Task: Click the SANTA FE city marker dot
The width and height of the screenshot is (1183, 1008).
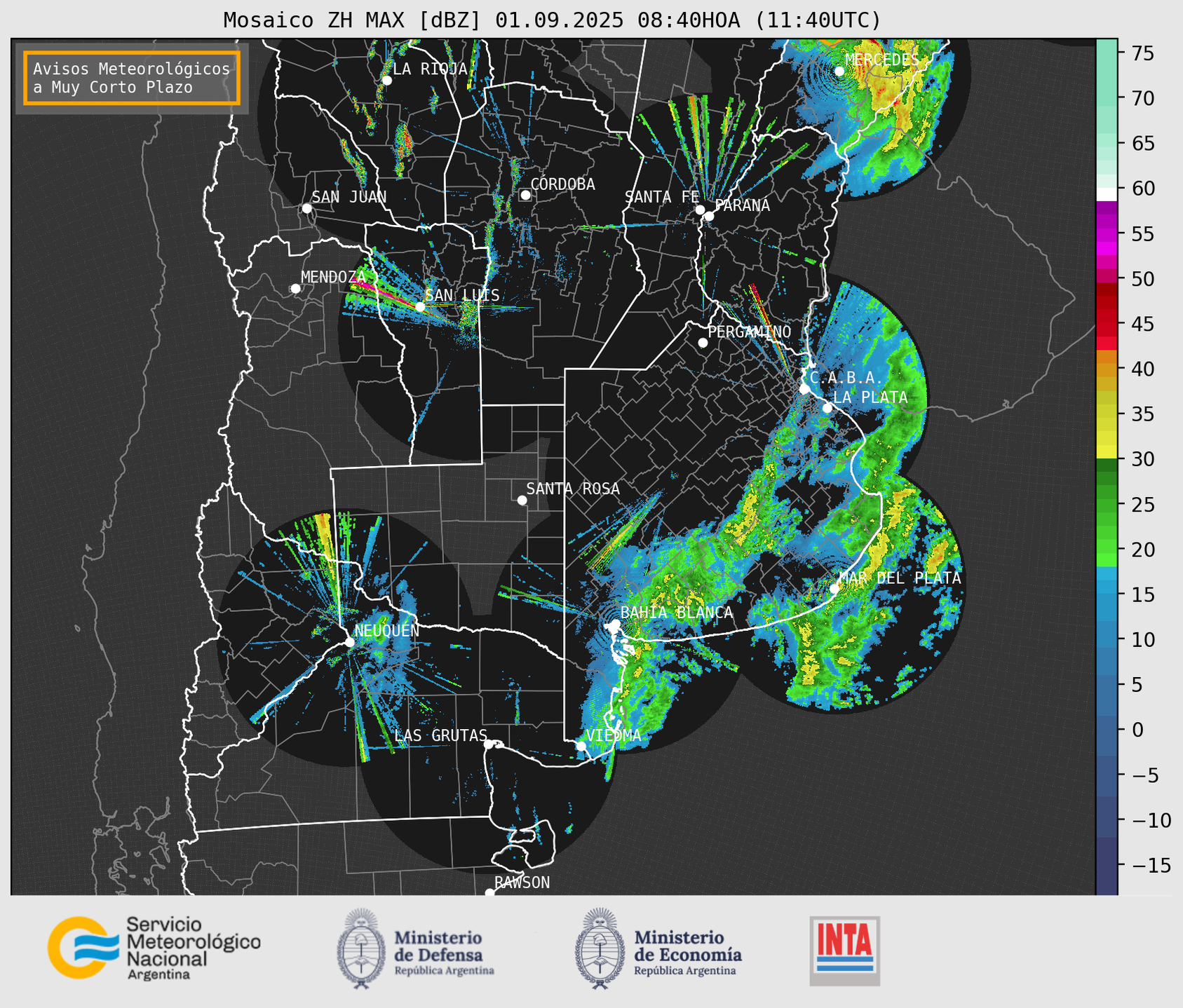Action: click(700, 210)
